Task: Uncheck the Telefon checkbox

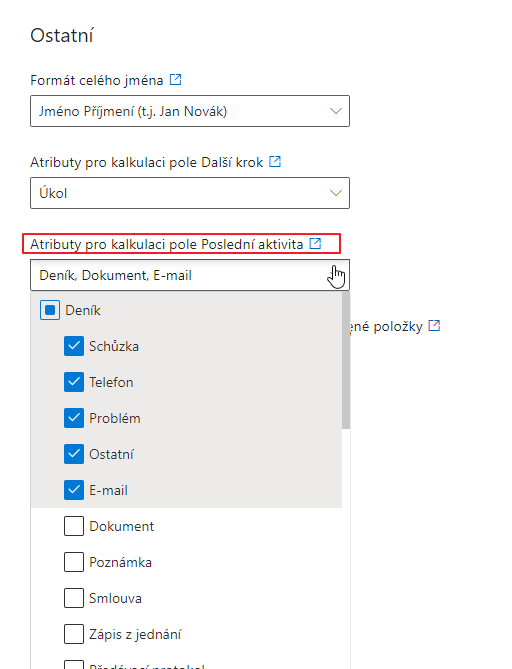Action: coord(74,382)
